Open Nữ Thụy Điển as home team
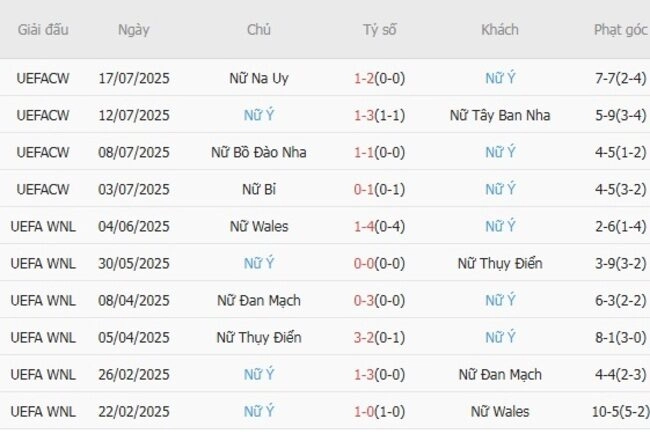Viewport: 650px width, 434px height. point(259,337)
